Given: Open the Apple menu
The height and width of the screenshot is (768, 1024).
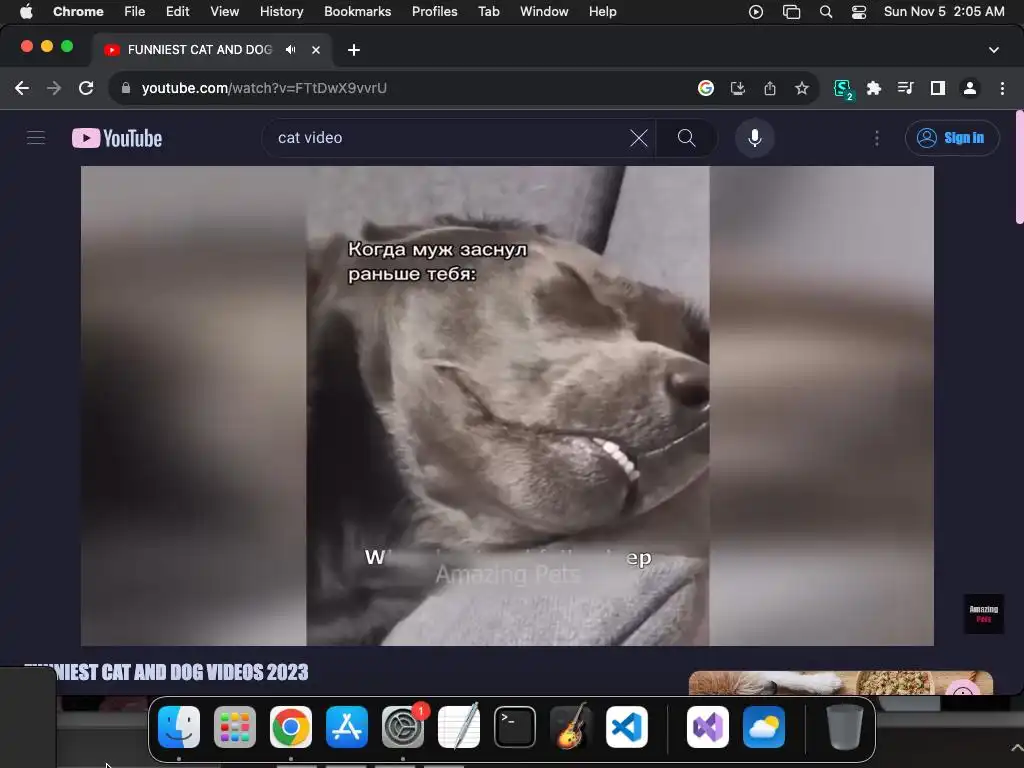Looking at the screenshot, I should pyautogui.click(x=26, y=12).
